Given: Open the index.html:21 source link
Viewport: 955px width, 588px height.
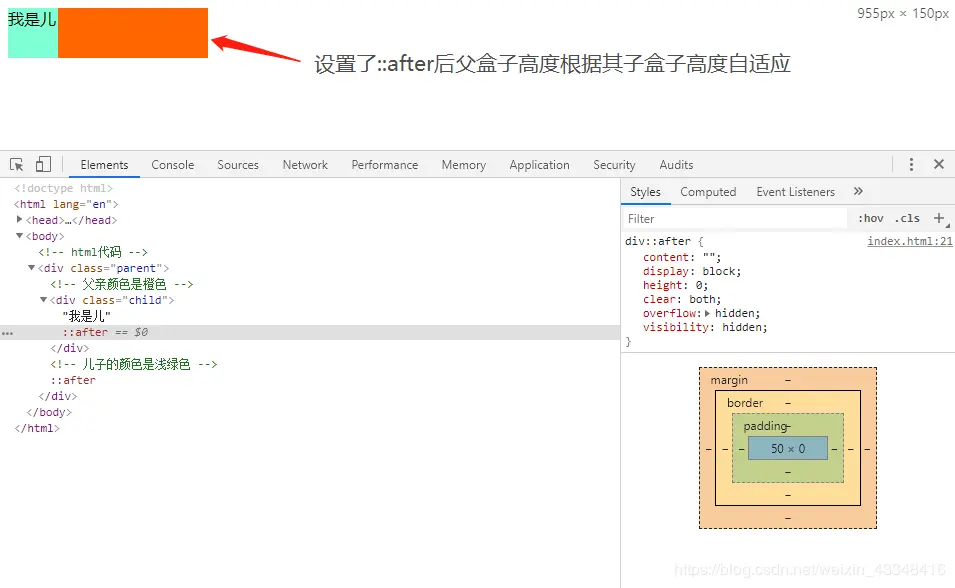Looking at the screenshot, I should (909, 241).
